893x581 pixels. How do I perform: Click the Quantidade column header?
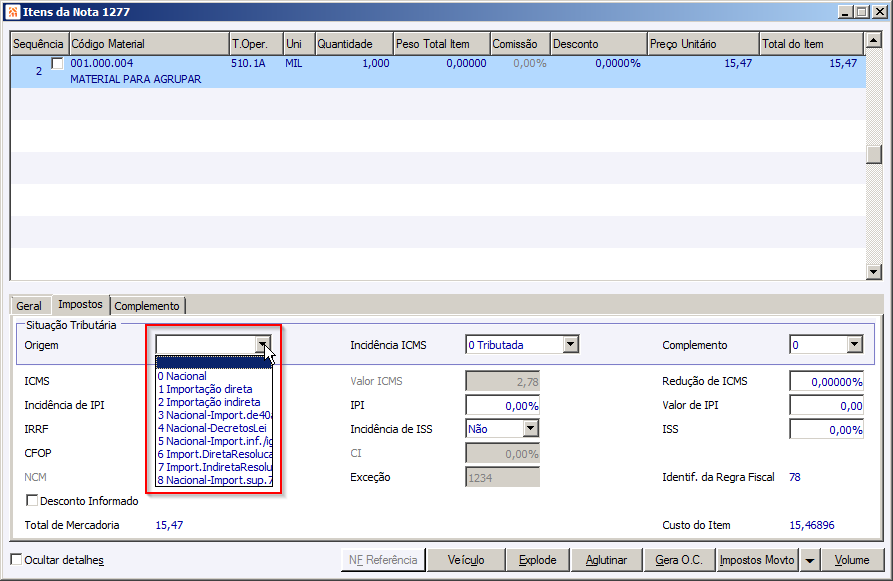tap(354, 44)
